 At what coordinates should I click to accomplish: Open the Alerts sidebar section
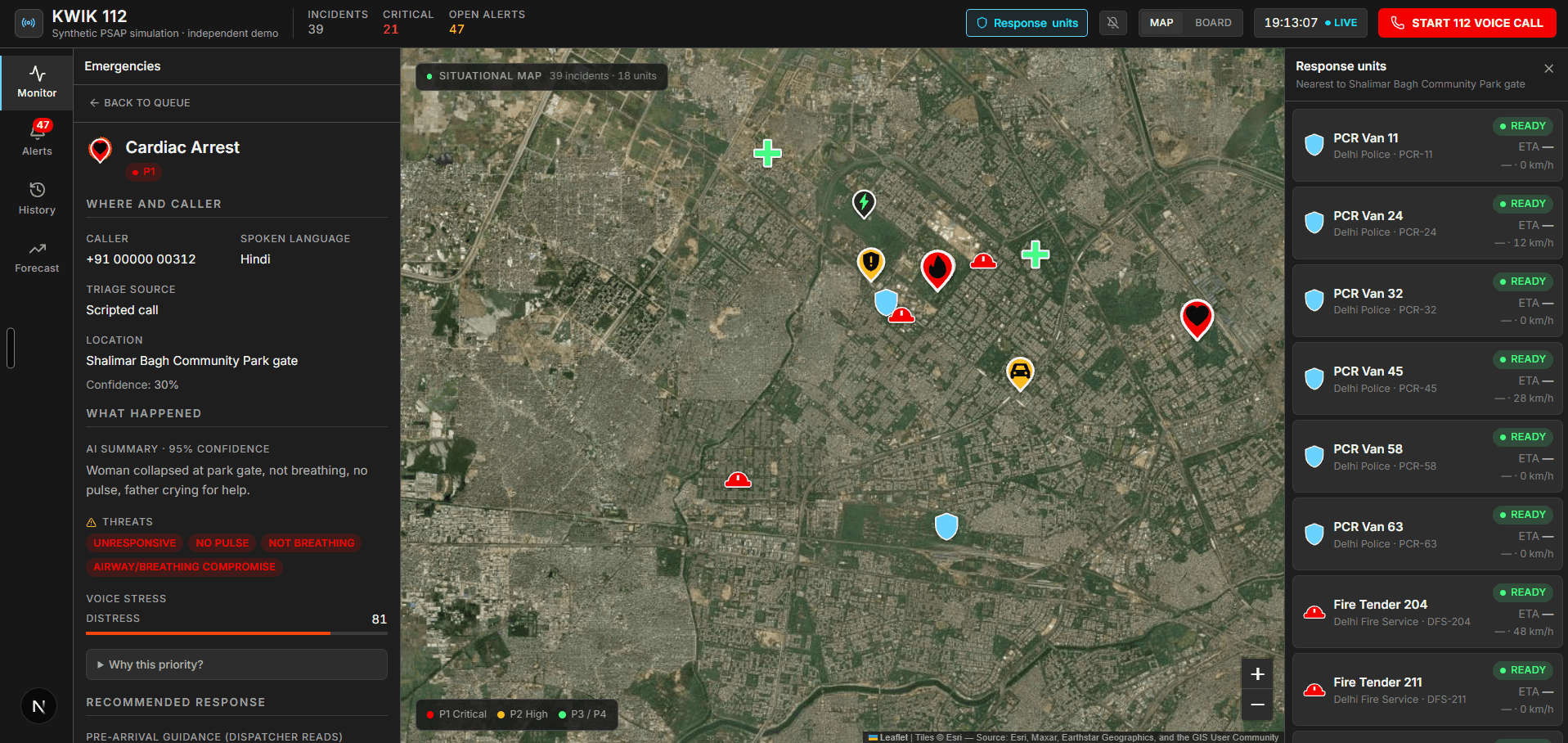(x=37, y=139)
